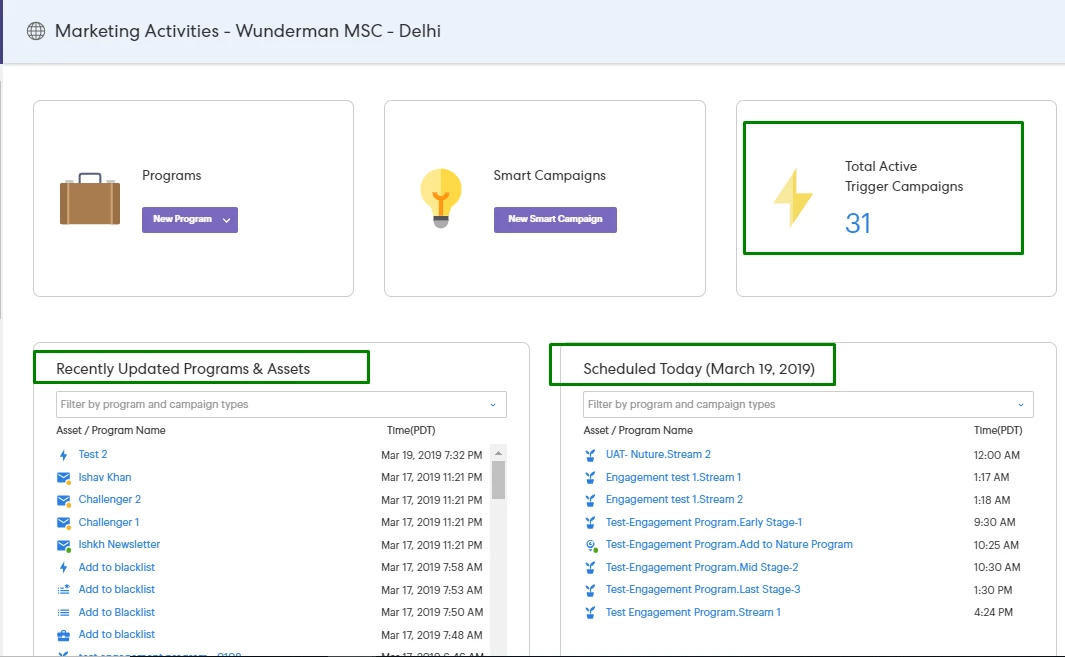The width and height of the screenshot is (1065, 657).
Task: Expand Scheduled Today filter by program types dropdown
Action: (x=808, y=404)
